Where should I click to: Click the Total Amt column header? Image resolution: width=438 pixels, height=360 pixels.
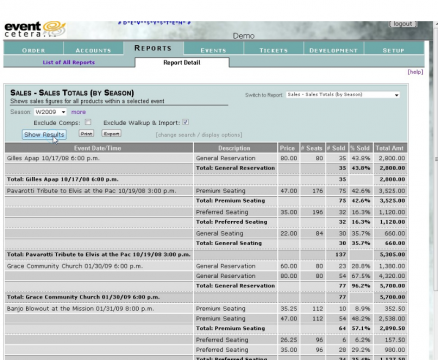(390, 148)
